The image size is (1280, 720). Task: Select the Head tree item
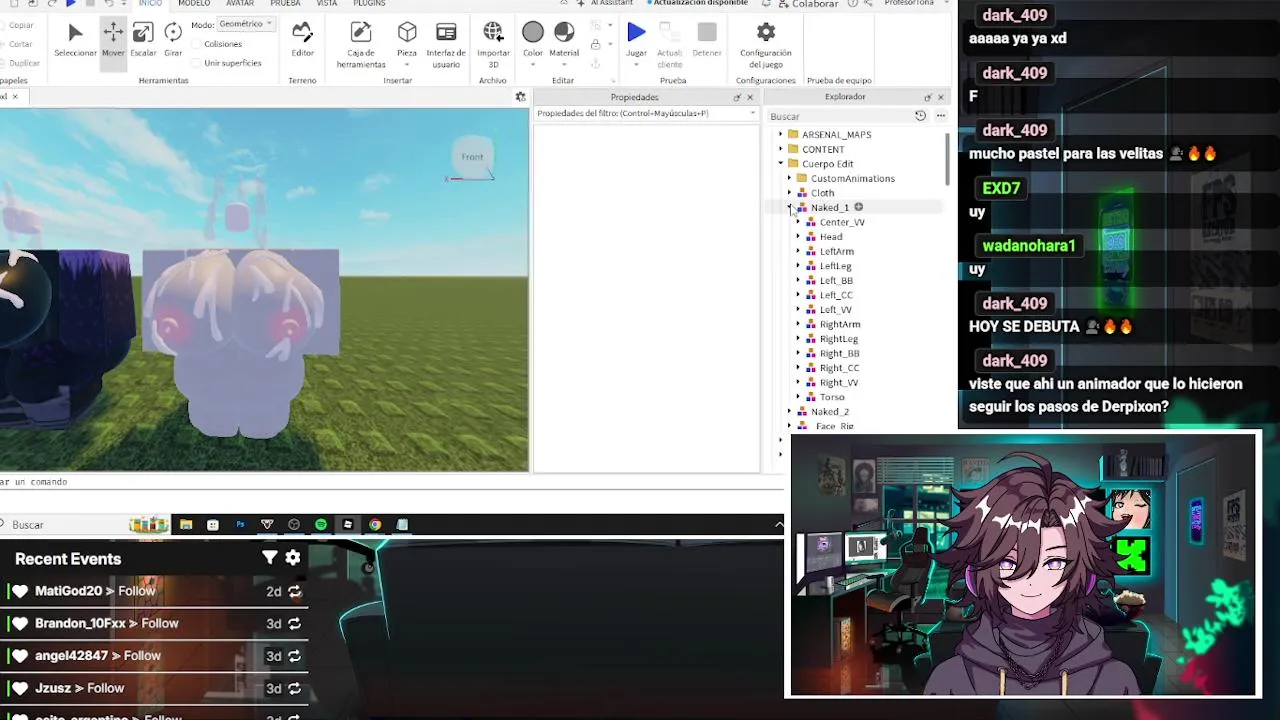click(831, 237)
